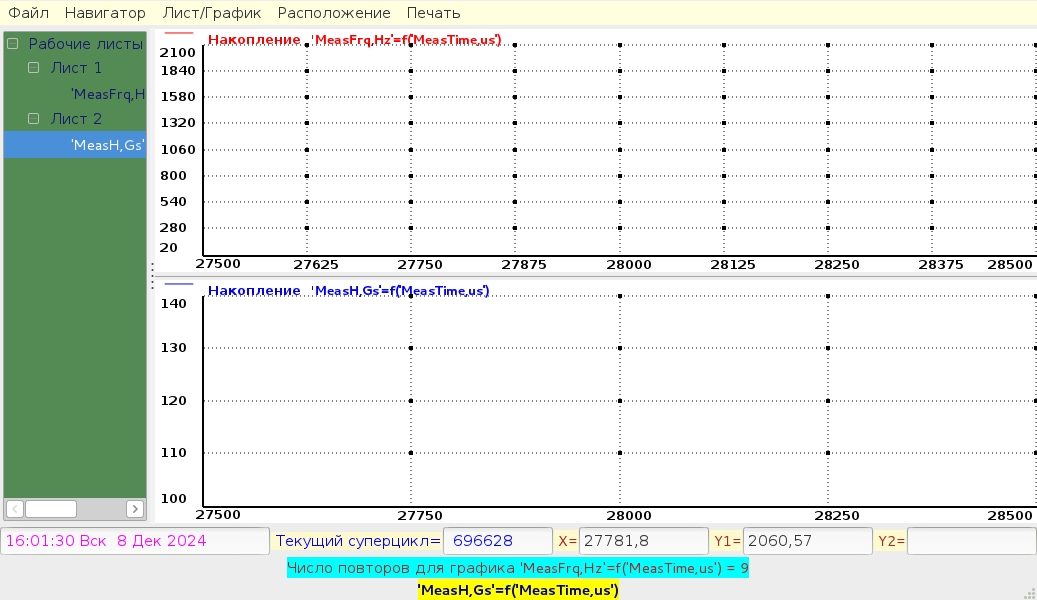
Task: Collapse the Рабочие листы tree root
Action: click(12, 44)
